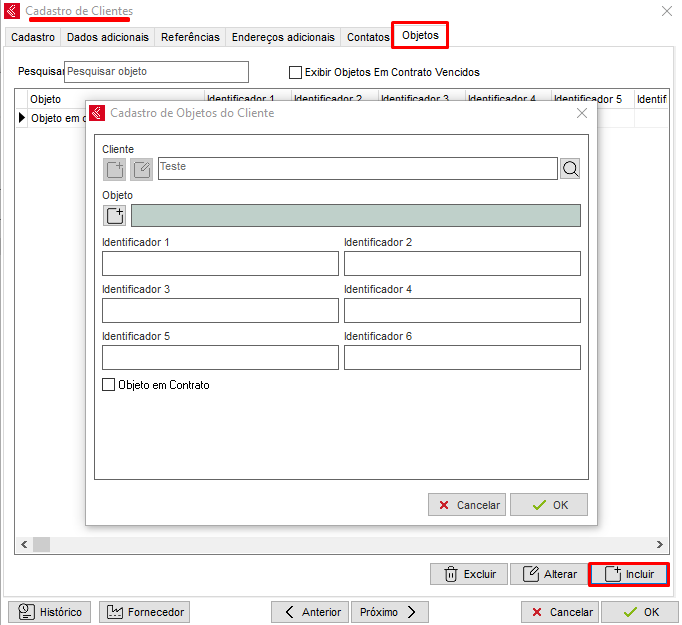Click the new client icon beside Cliente field
682x625 pixels.
[115, 169]
